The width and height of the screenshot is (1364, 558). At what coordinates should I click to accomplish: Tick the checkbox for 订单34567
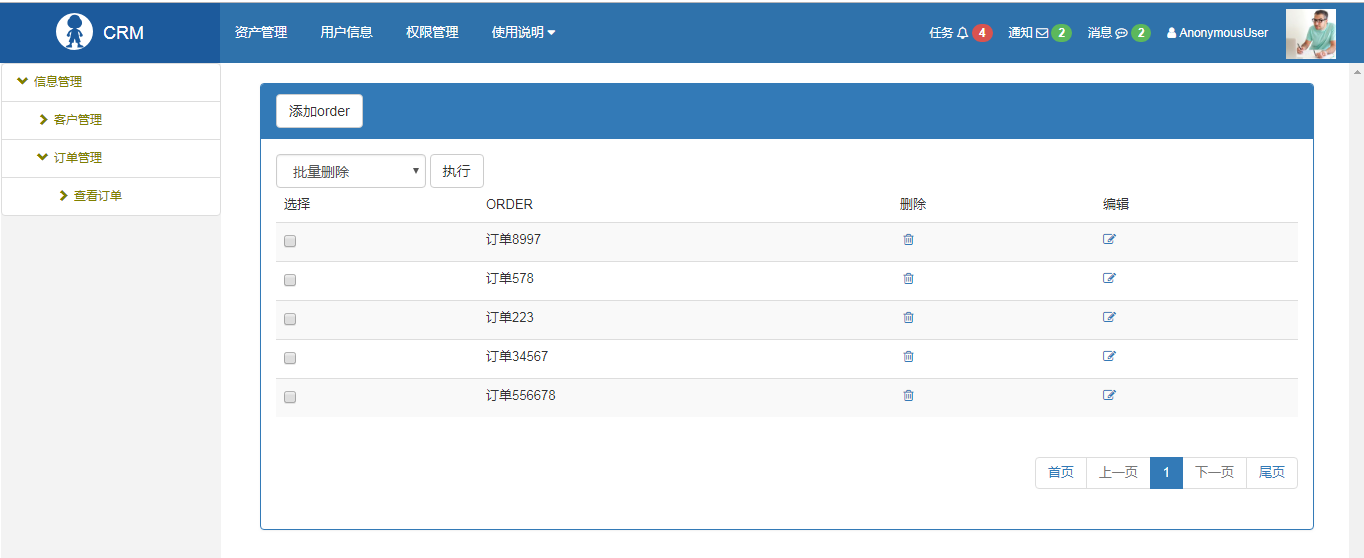(x=290, y=358)
